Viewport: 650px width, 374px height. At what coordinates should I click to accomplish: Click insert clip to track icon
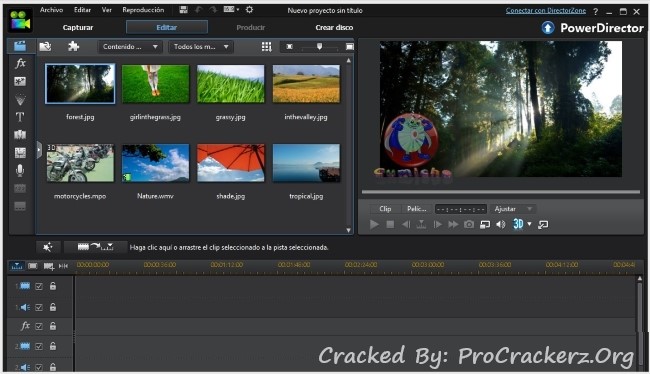click(x=95, y=247)
